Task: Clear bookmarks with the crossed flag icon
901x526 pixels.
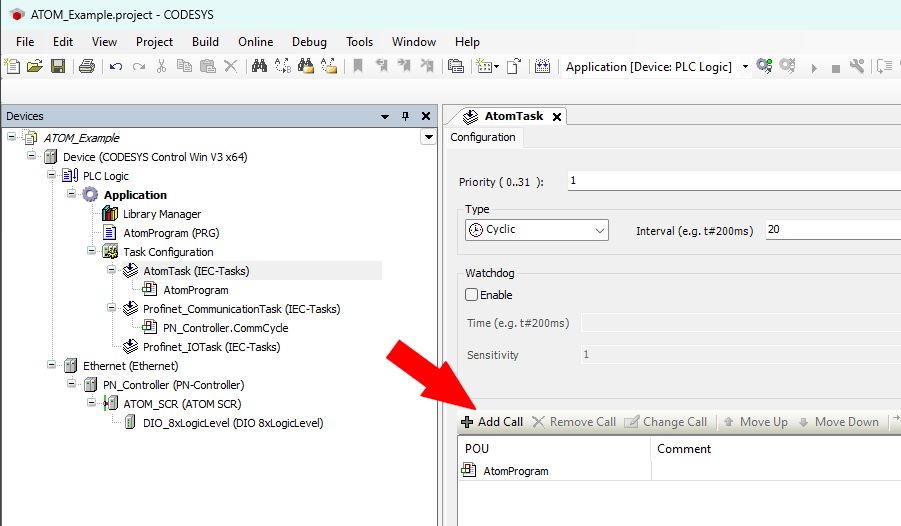Action: tap(427, 66)
